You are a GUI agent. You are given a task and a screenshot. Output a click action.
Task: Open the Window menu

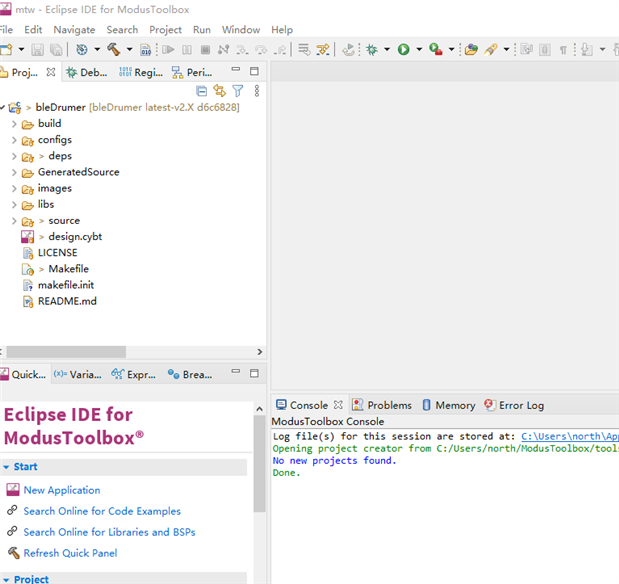(x=241, y=30)
